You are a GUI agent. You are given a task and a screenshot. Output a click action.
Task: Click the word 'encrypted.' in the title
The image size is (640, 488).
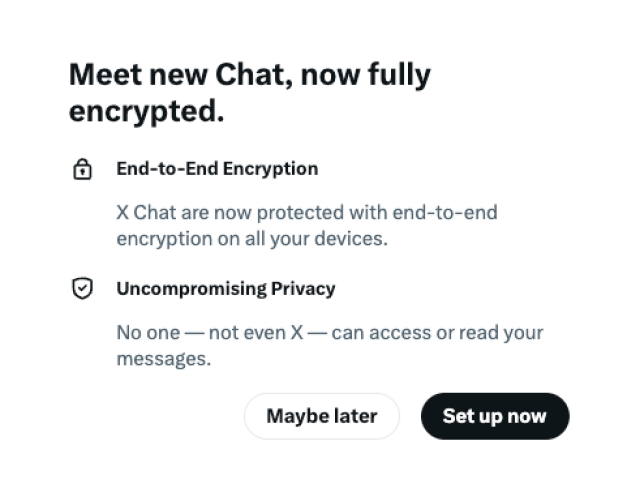[x=146, y=112]
